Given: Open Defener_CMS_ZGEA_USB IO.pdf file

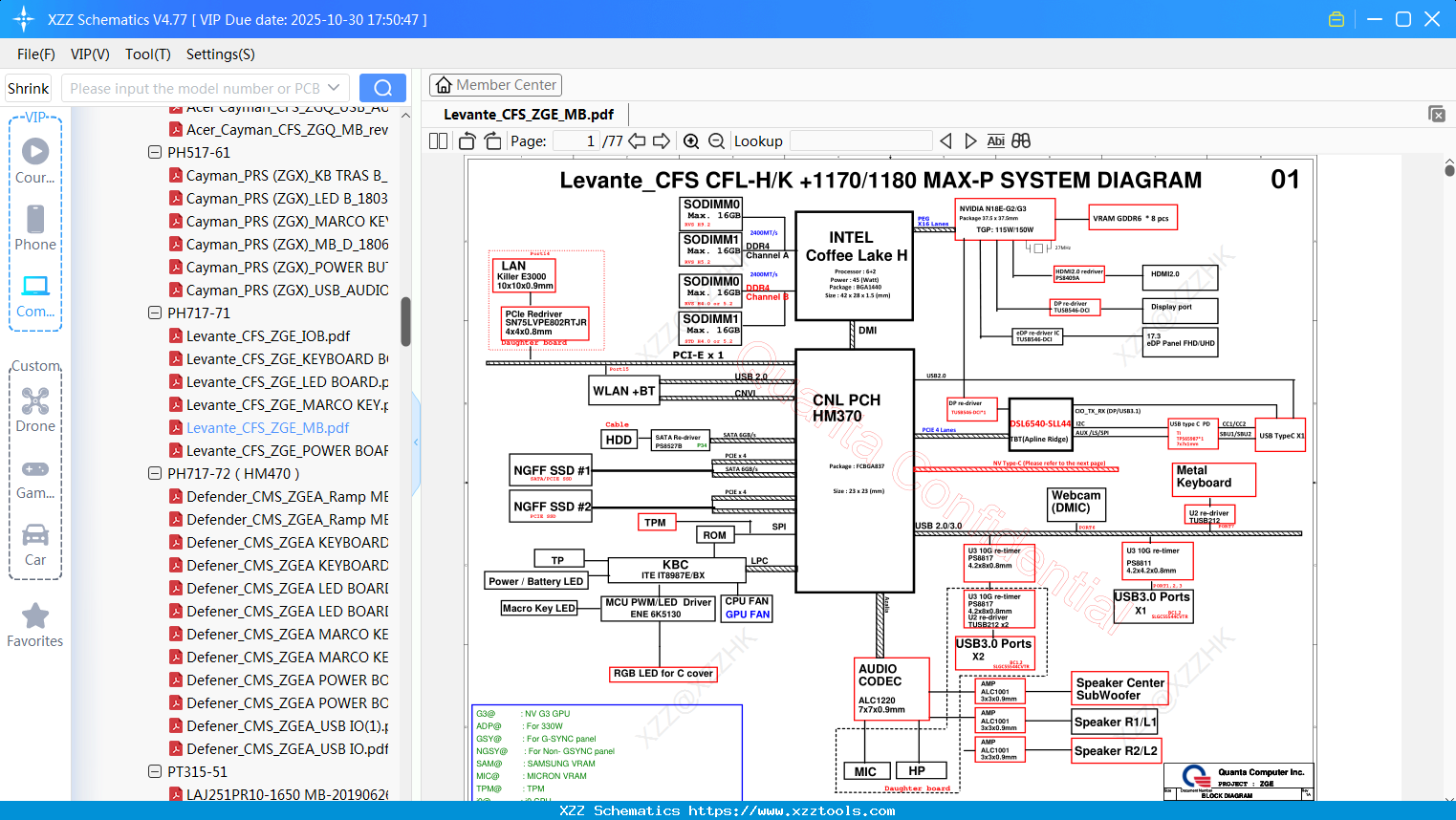Looking at the screenshot, I should [x=287, y=748].
